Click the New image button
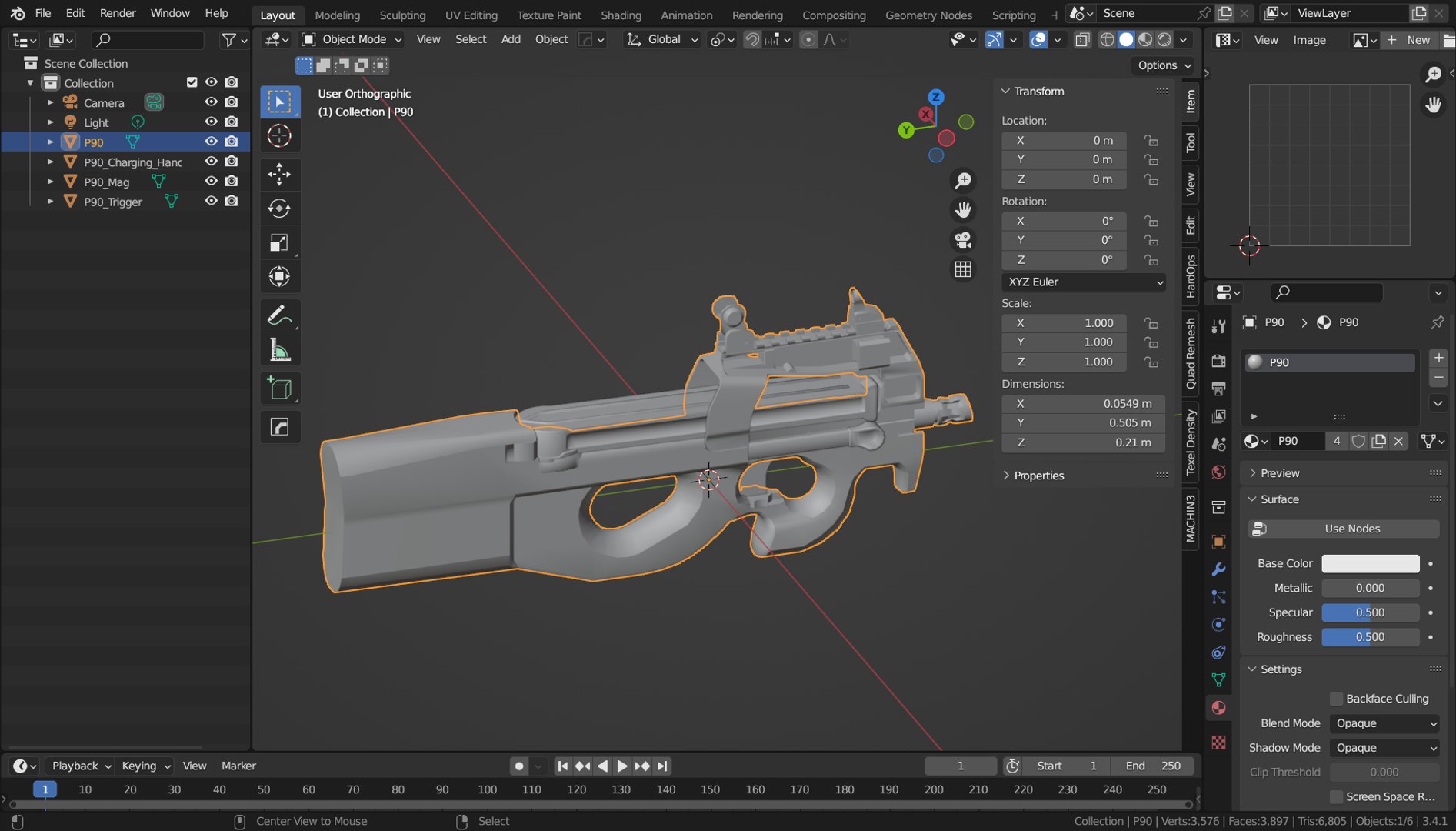The width and height of the screenshot is (1456, 831). click(1409, 40)
